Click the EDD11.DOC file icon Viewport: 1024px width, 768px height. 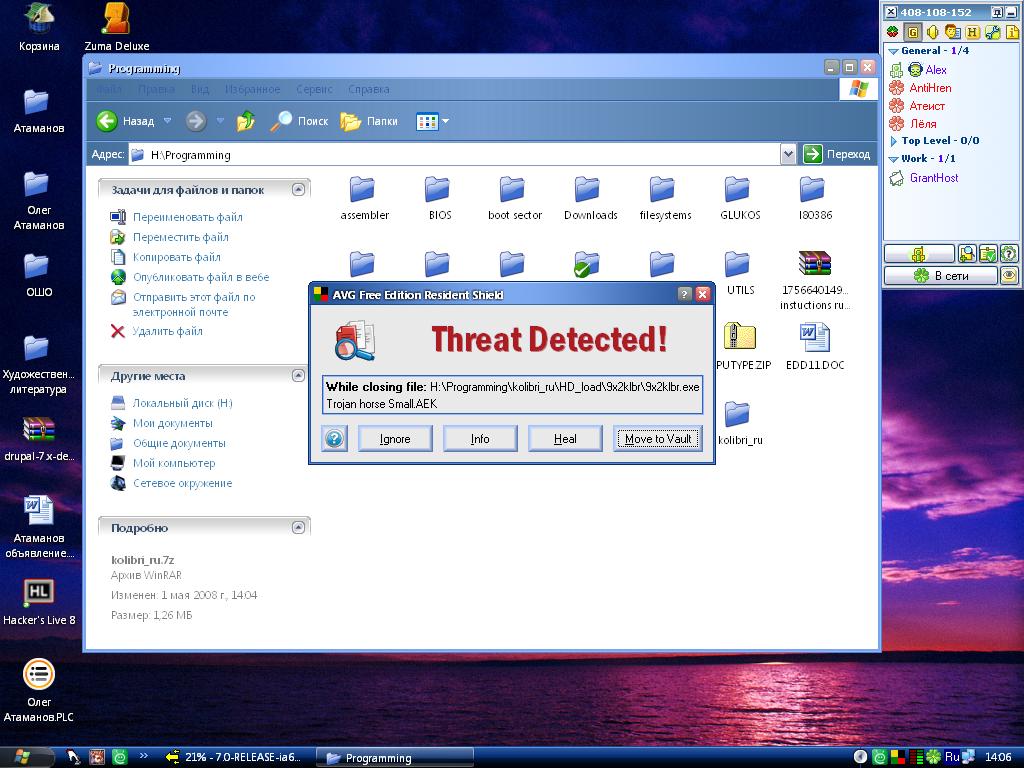coord(812,338)
